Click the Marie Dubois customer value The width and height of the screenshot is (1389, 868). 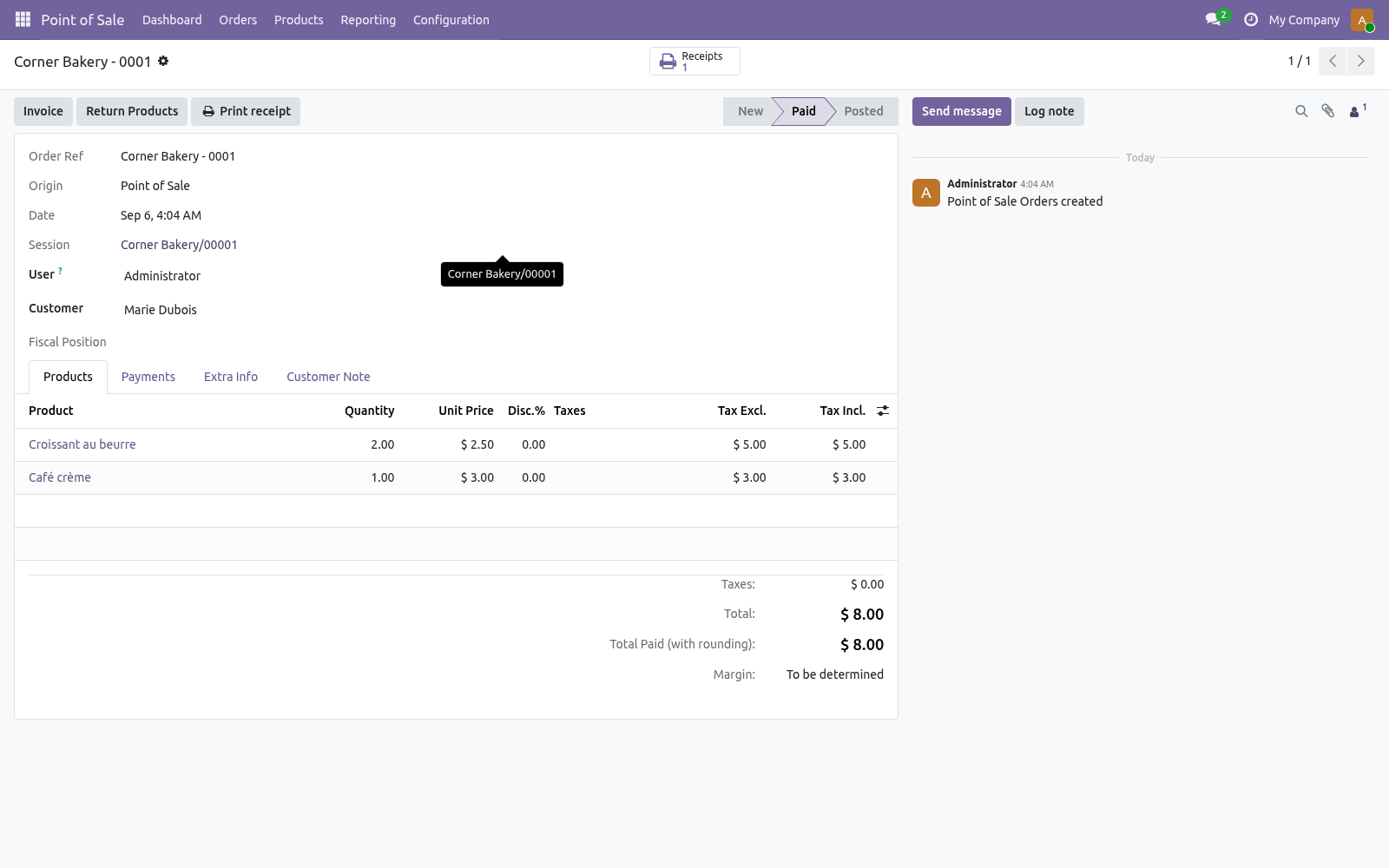pyautogui.click(x=161, y=310)
